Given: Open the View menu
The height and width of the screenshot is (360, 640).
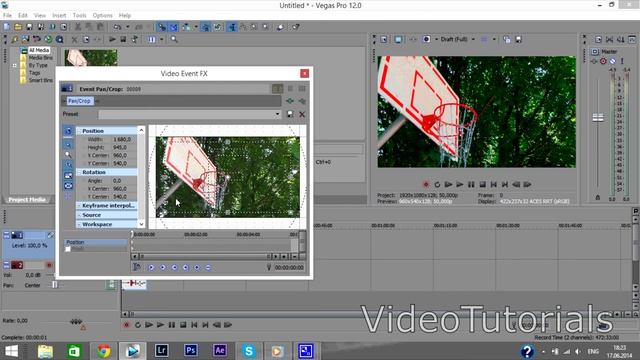Looking at the screenshot, I should 40,16.
